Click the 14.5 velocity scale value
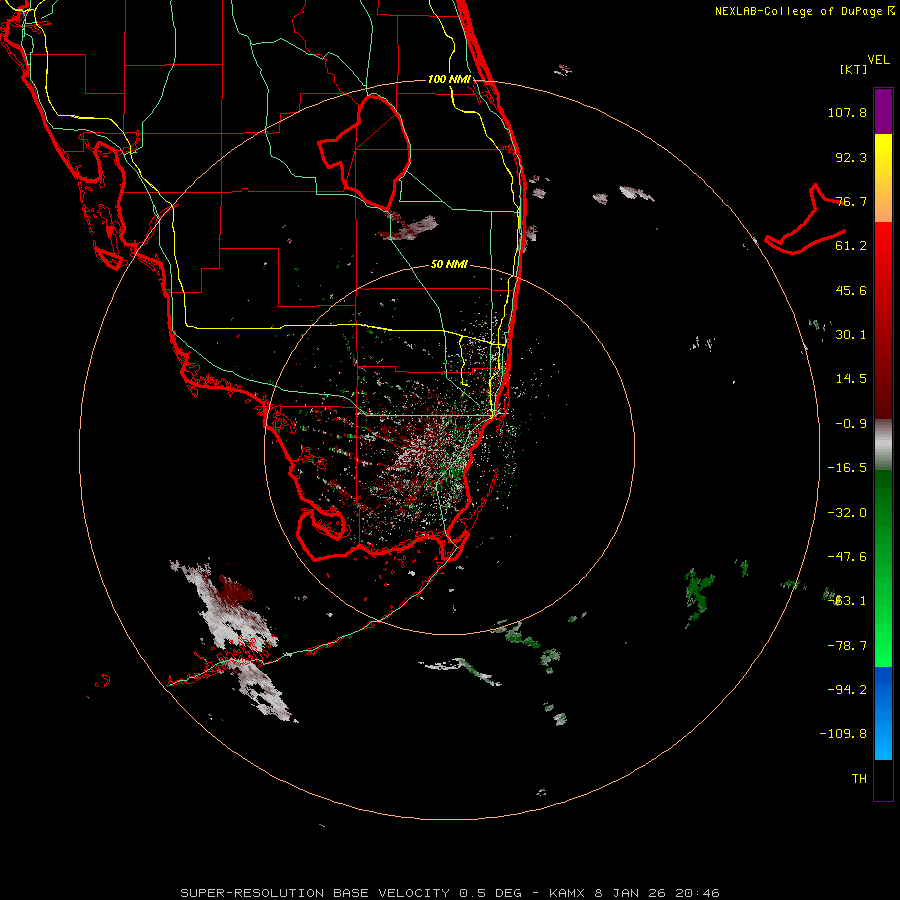 (851, 379)
